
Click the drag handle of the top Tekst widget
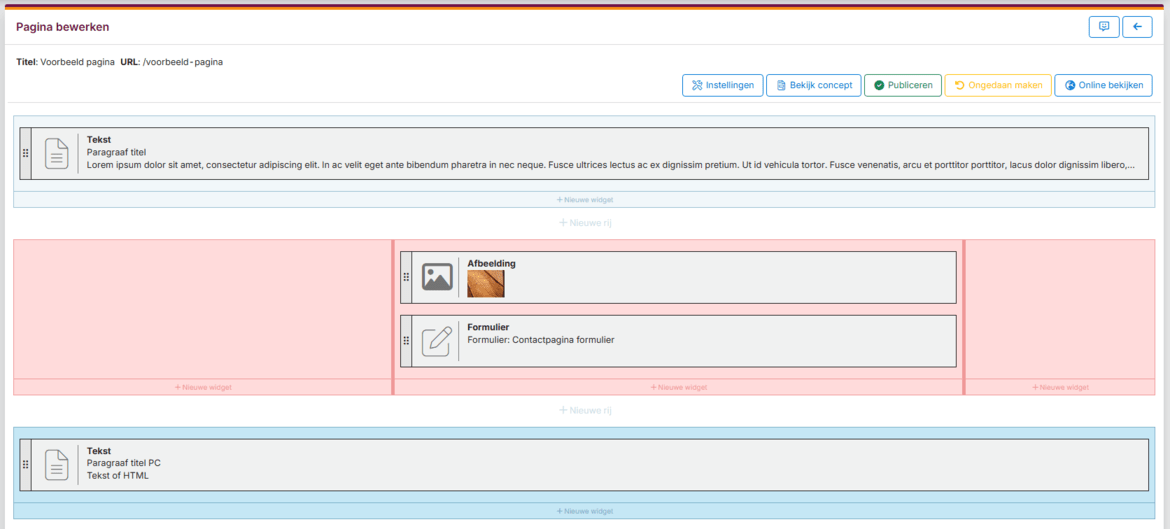pos(25,153)
